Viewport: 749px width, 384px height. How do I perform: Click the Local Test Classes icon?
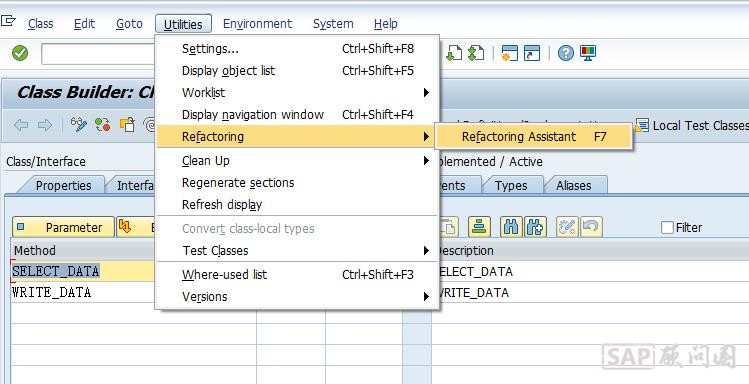click(x=642, y=125)
